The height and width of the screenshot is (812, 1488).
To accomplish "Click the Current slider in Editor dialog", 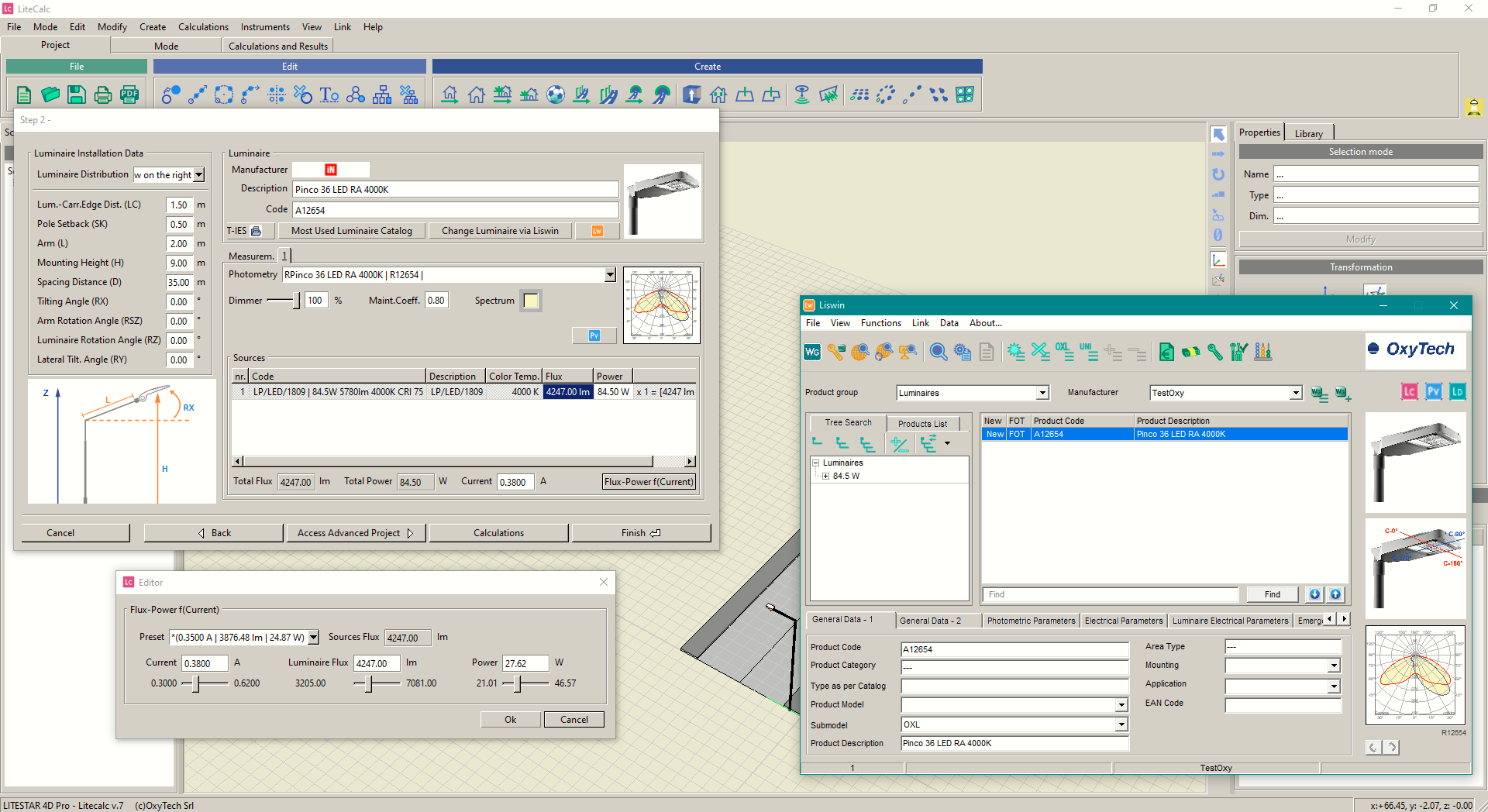I will click(x=196, y=683).
